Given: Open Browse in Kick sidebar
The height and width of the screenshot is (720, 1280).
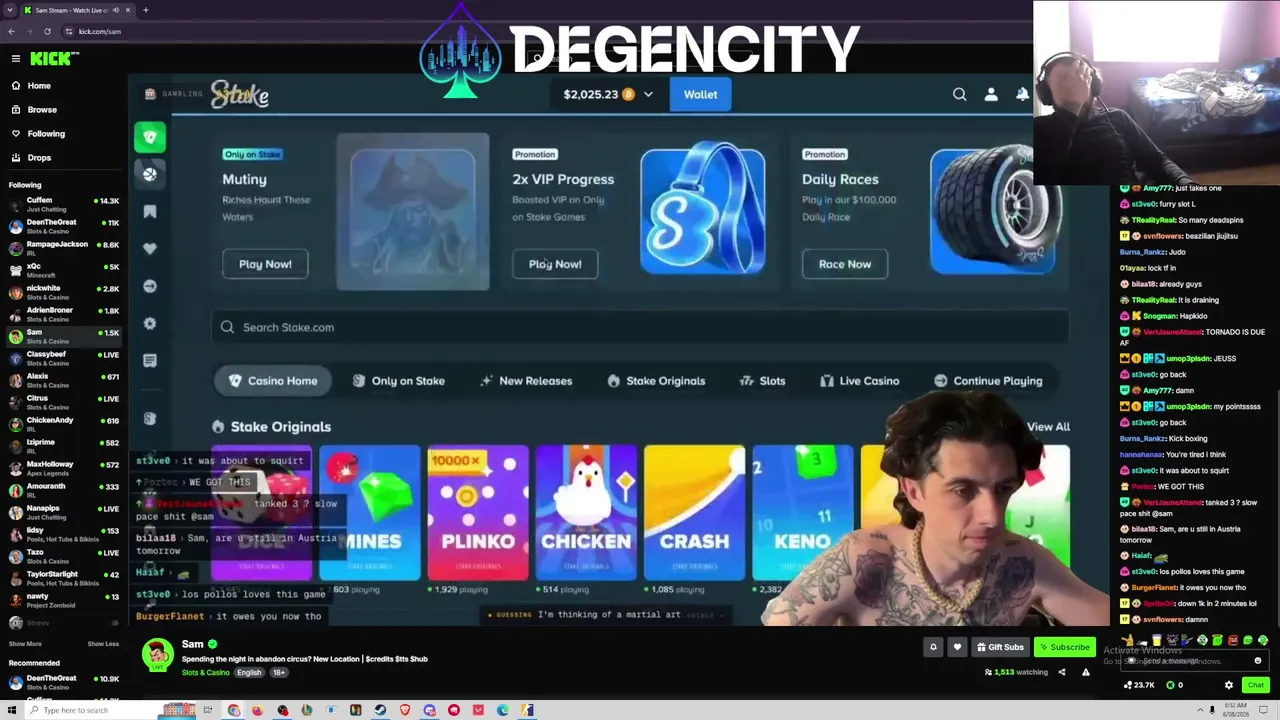Looking at the screenshot, I should (x=42, y=110).
